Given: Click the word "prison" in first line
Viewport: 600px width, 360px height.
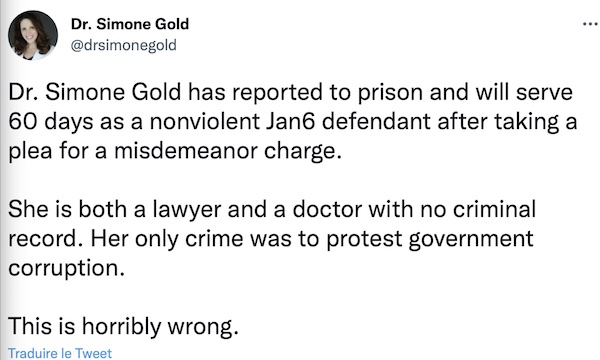Looking at the screenshot, I should (390, 93).
